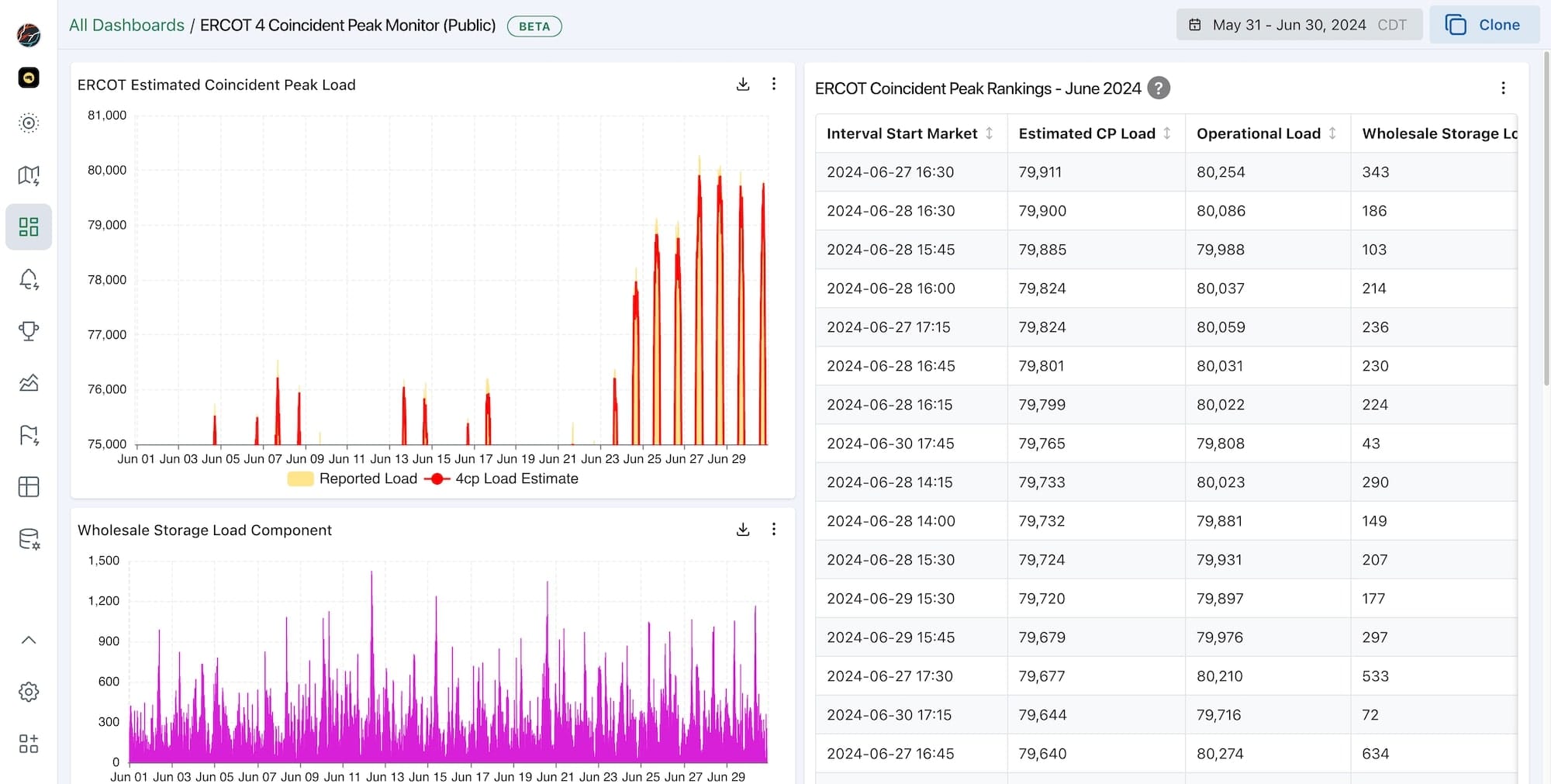Open options menu for Estimated Coincident Peak Load chart
The height and width of the screenshot is (784, 1551).
click(774, 84)
